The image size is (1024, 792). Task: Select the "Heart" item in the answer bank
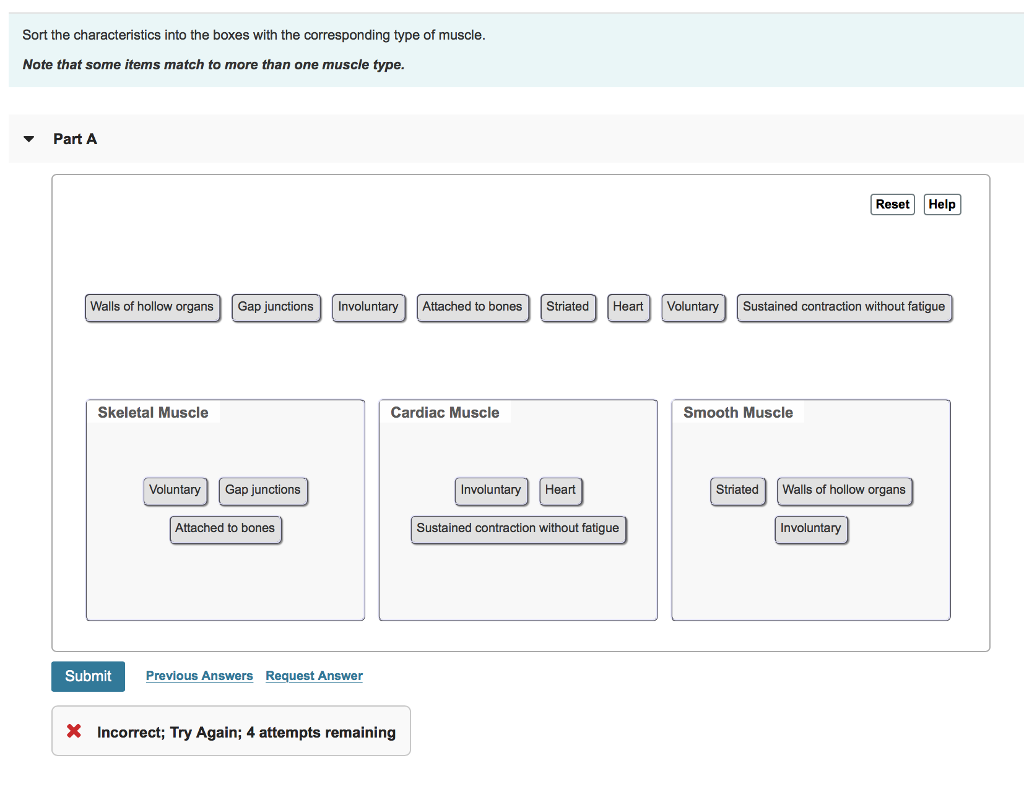pos(628,307)
